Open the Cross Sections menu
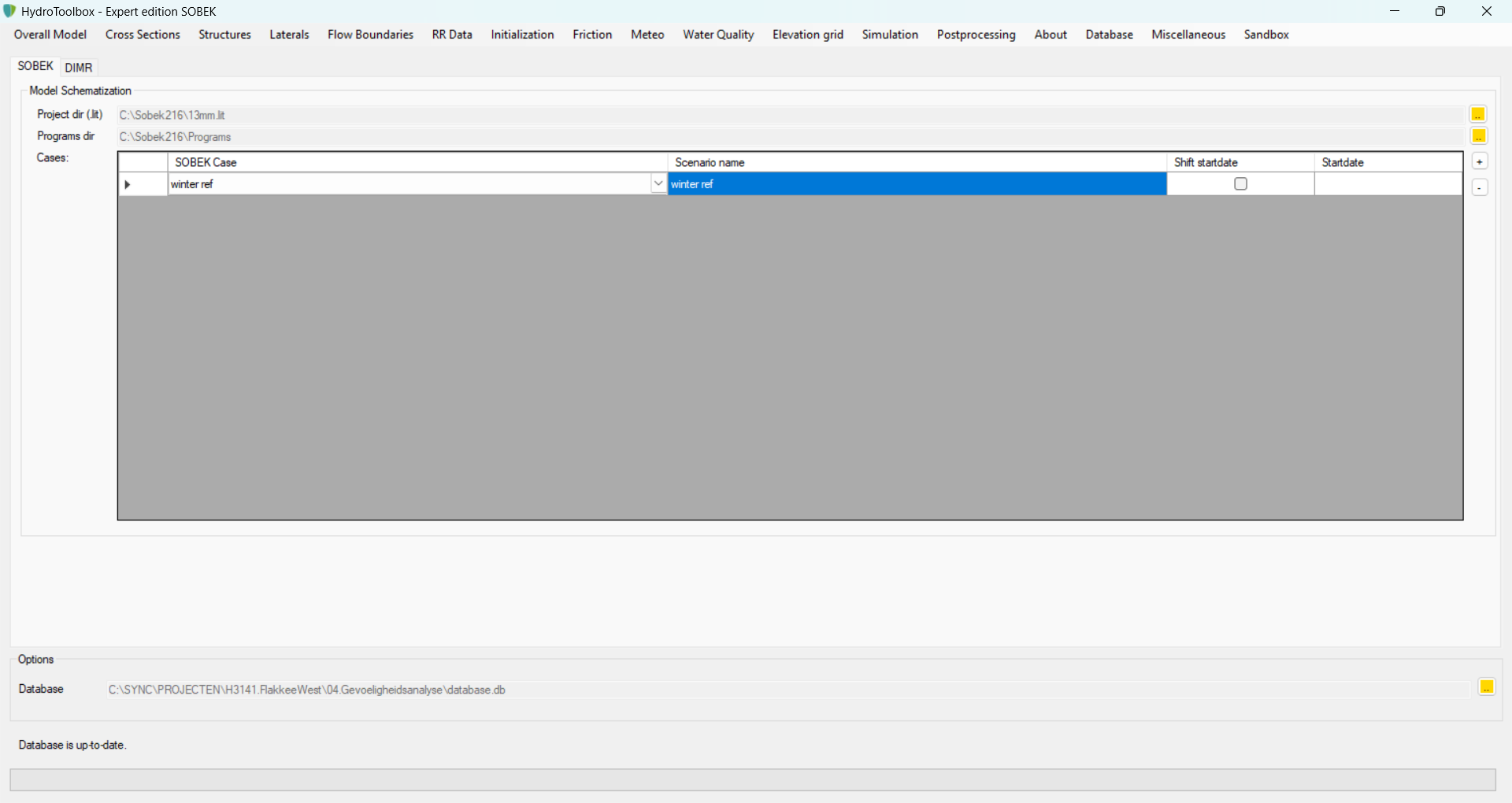 pos(143,35)
